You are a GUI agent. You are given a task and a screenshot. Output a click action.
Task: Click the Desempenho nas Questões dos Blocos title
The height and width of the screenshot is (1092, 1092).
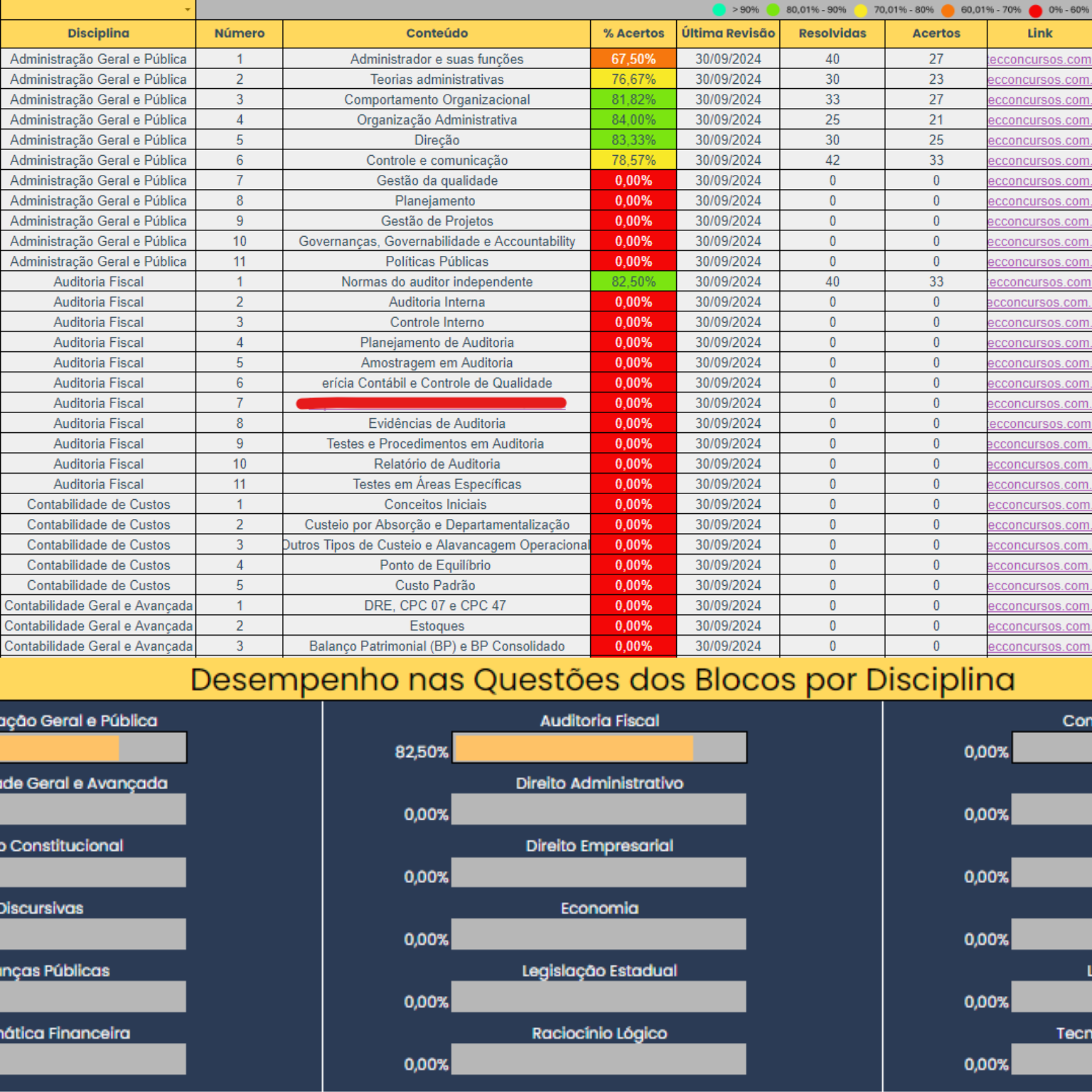point(602,680)
